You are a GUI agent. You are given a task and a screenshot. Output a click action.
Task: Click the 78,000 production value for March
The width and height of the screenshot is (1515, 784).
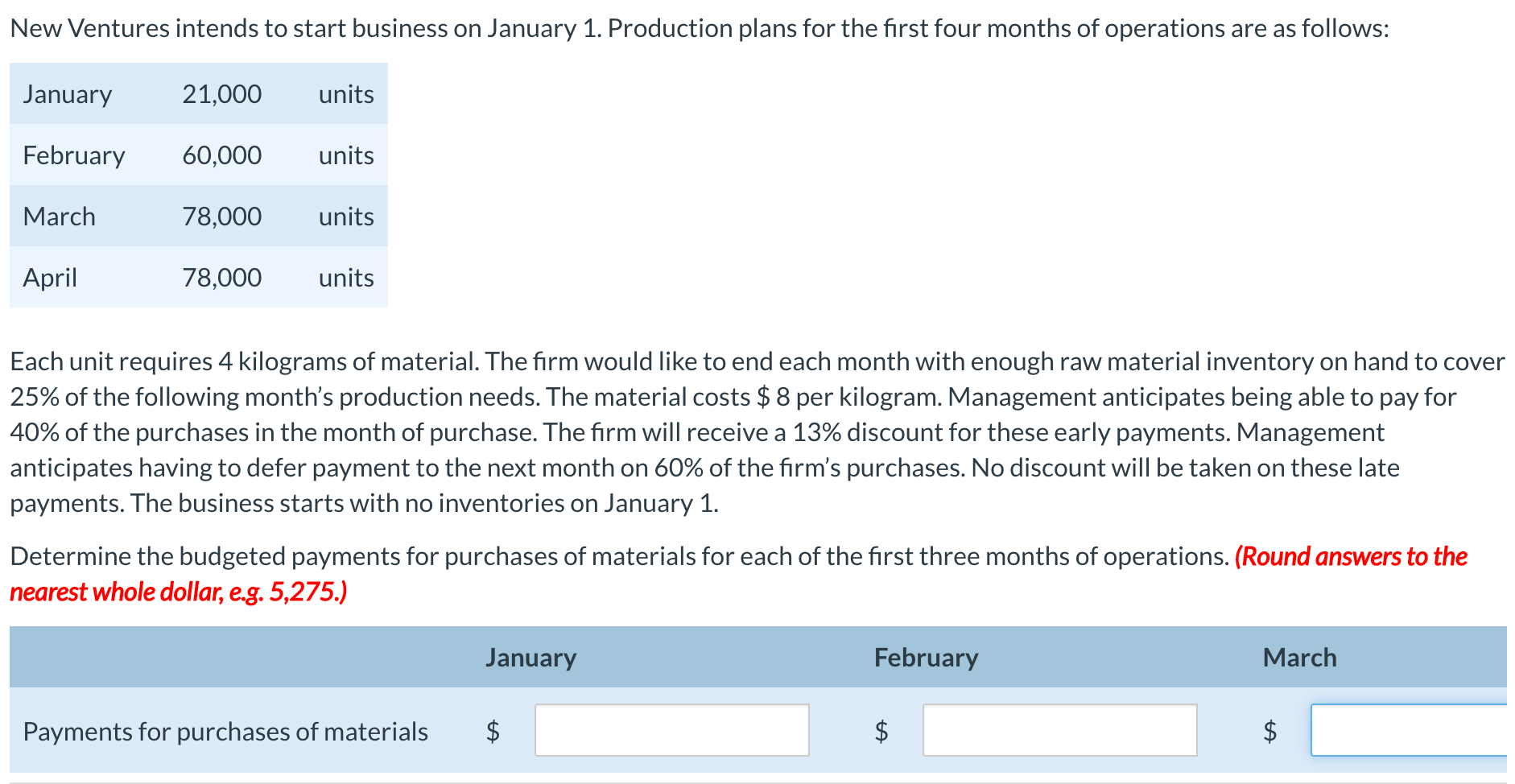pyautogui.click(x=221, y=217)
